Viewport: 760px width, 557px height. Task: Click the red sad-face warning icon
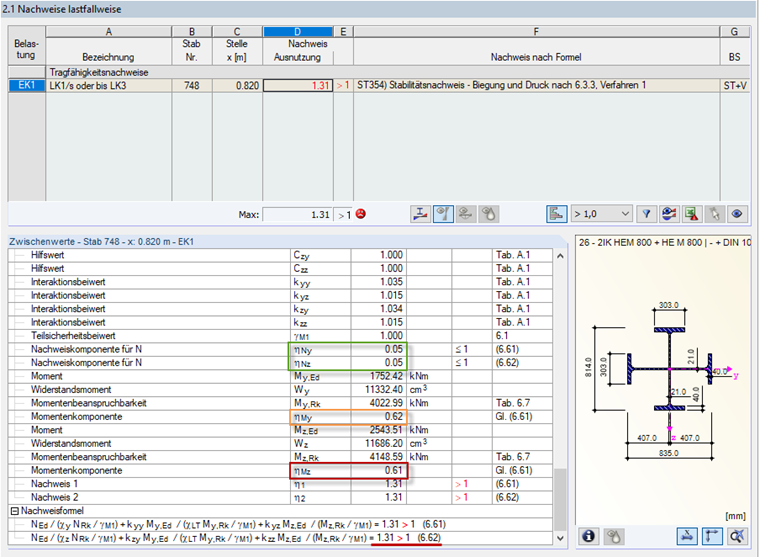click(361, 214)
